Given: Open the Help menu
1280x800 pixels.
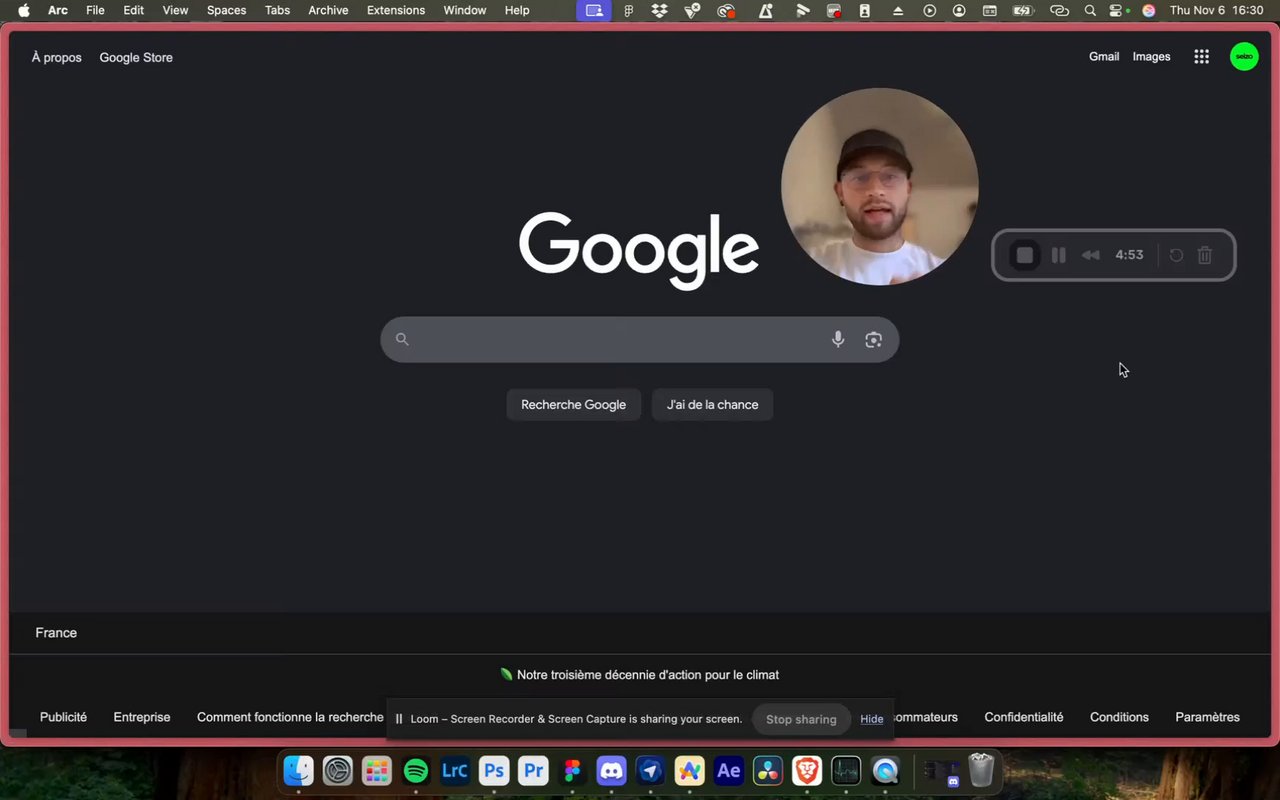Looking at the screenshot, I should (517, 10).
